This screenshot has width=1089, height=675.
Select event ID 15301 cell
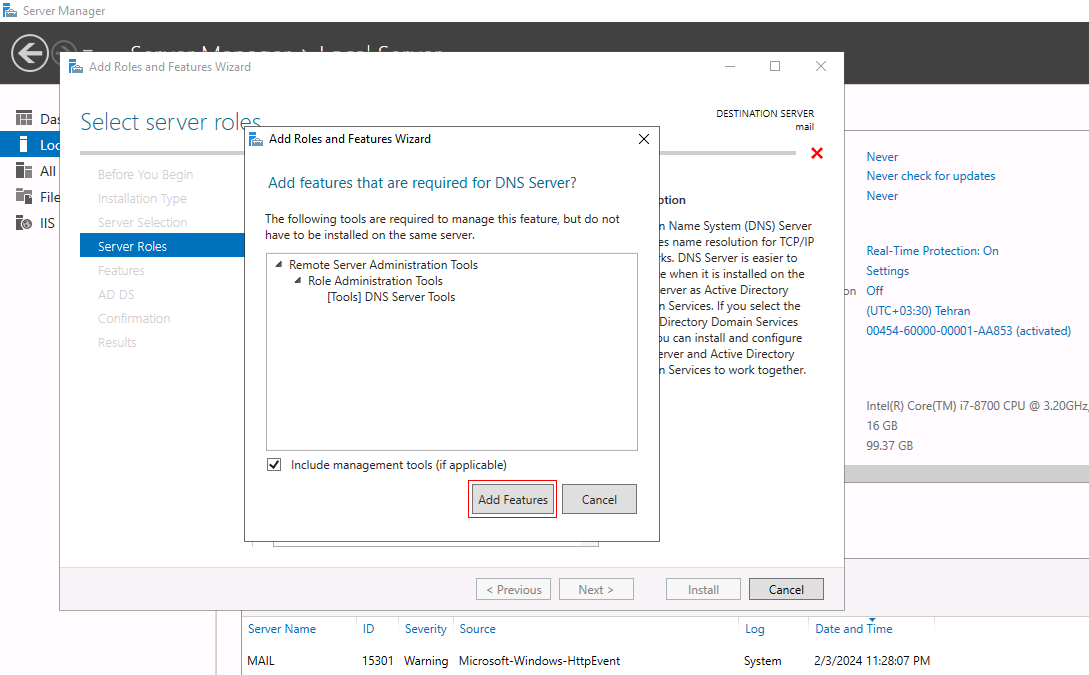coord(378,660)
